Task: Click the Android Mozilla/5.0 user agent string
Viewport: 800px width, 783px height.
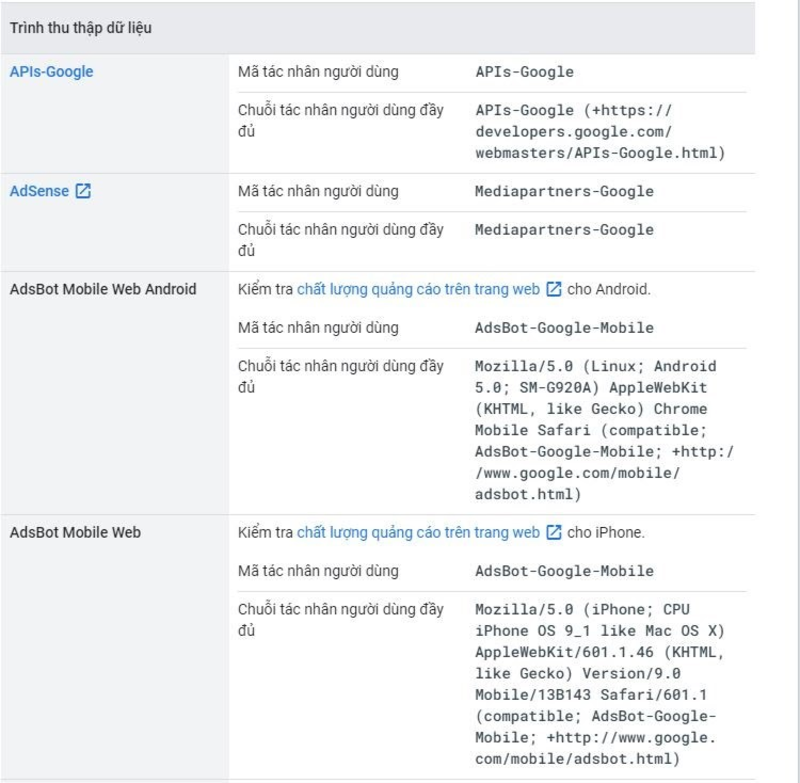Action: click(604, 430)
